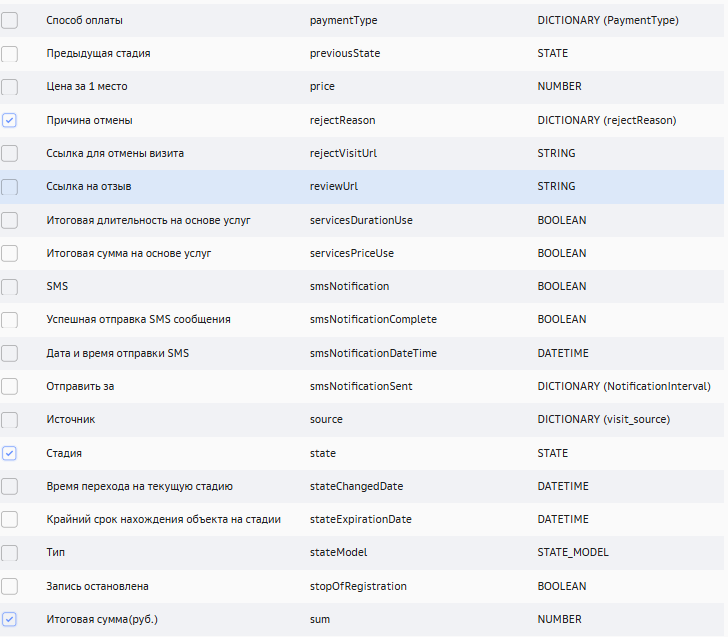Select 'smsNotificationComplete' field code

point(373,319)
